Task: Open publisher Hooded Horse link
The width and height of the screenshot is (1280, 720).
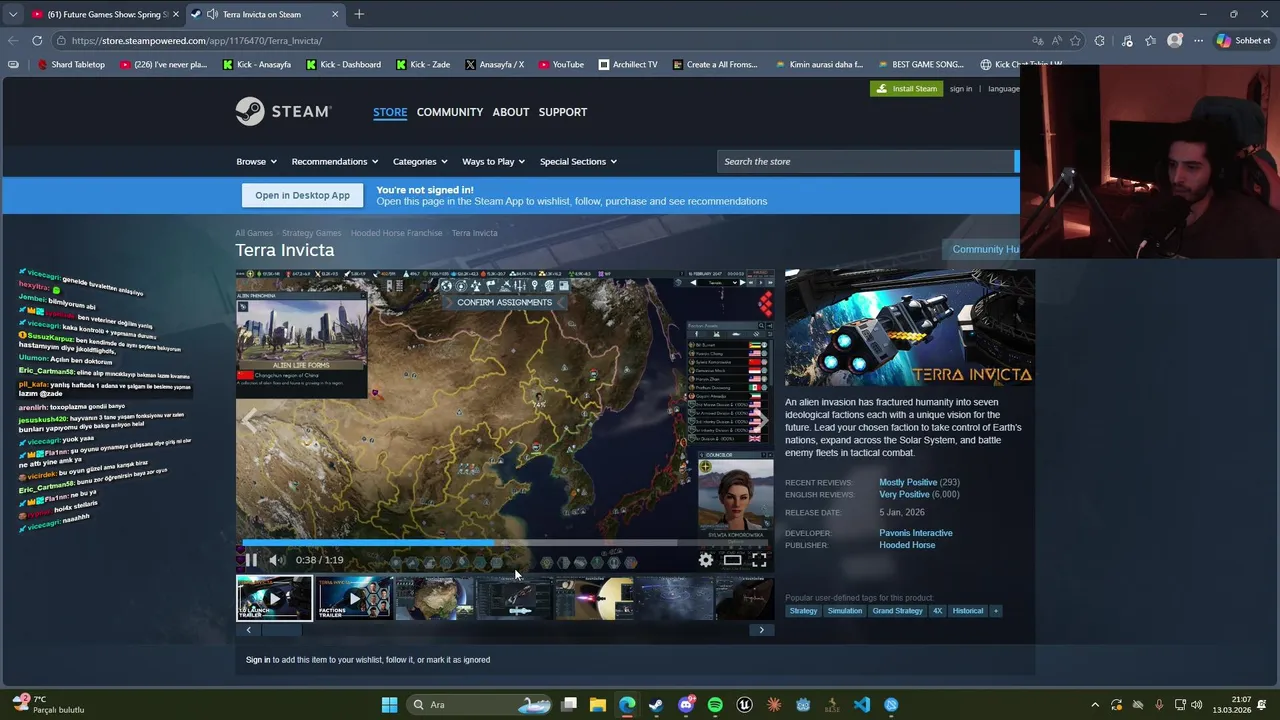Action: click(907, 545)
